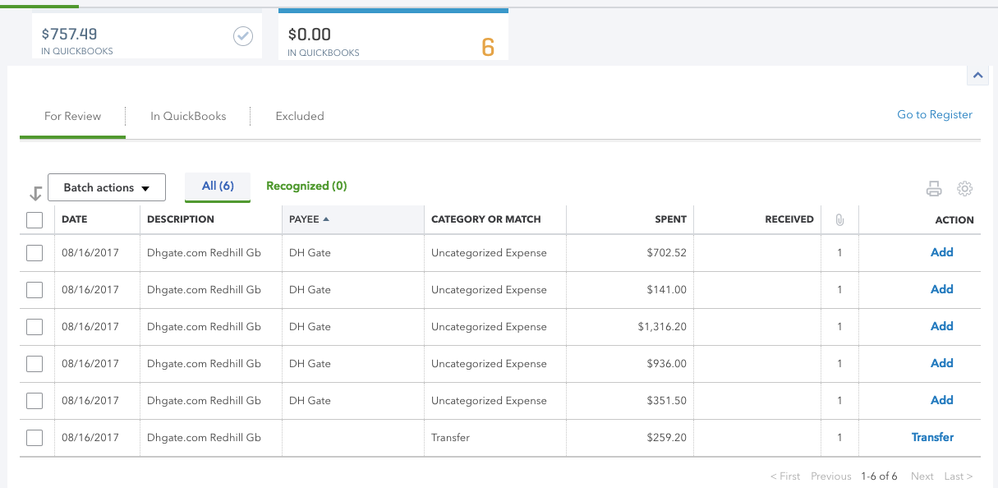Click the sort arrow beside Batch actions
This screenshot has width=998, height=488.
(36, 193)
